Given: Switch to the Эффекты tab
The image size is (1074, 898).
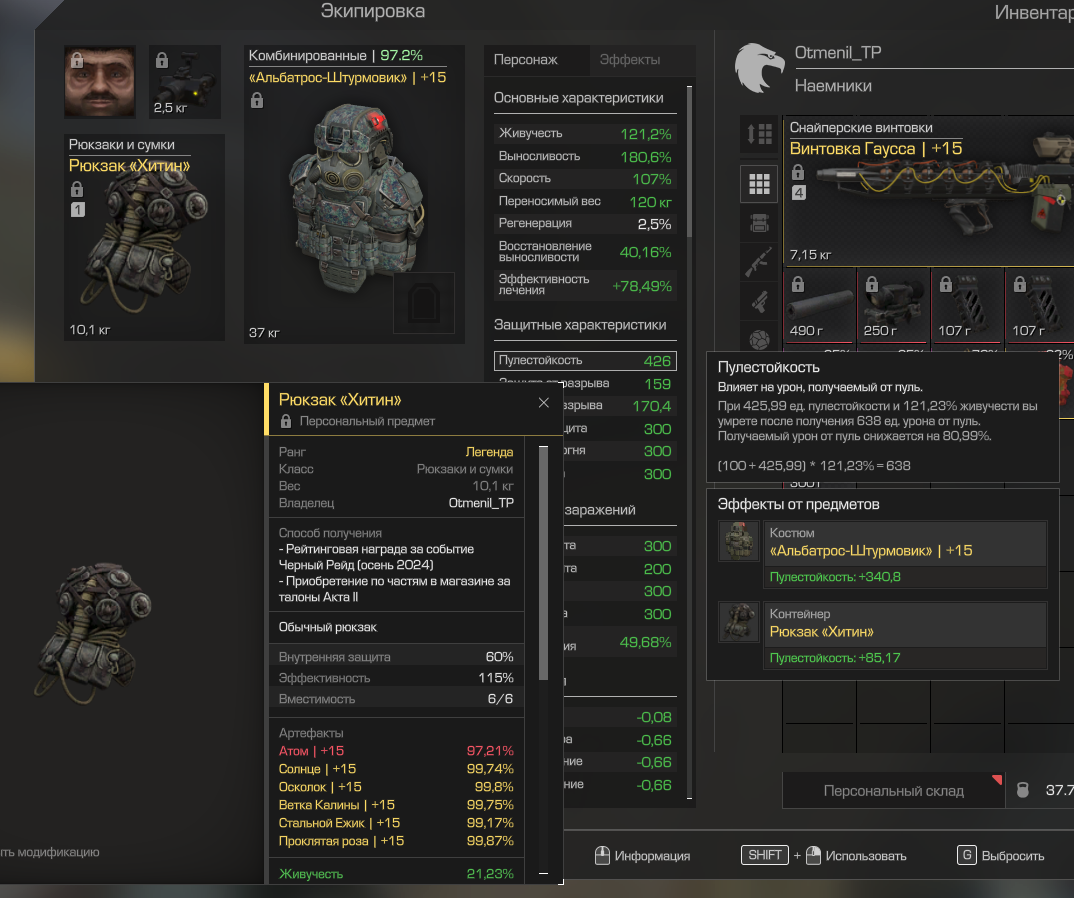Looking at the screenshot, I should pyautogui.click(x=629, y=60).
